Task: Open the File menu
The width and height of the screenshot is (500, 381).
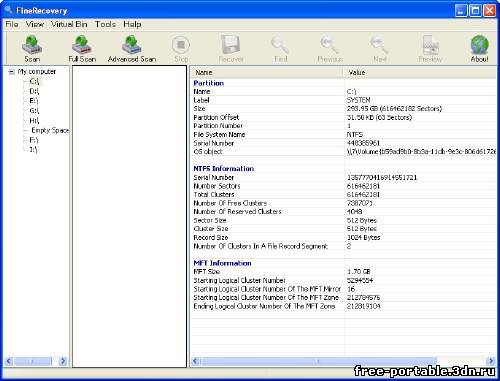Action: pyautogui.click(x=12, y=24)
